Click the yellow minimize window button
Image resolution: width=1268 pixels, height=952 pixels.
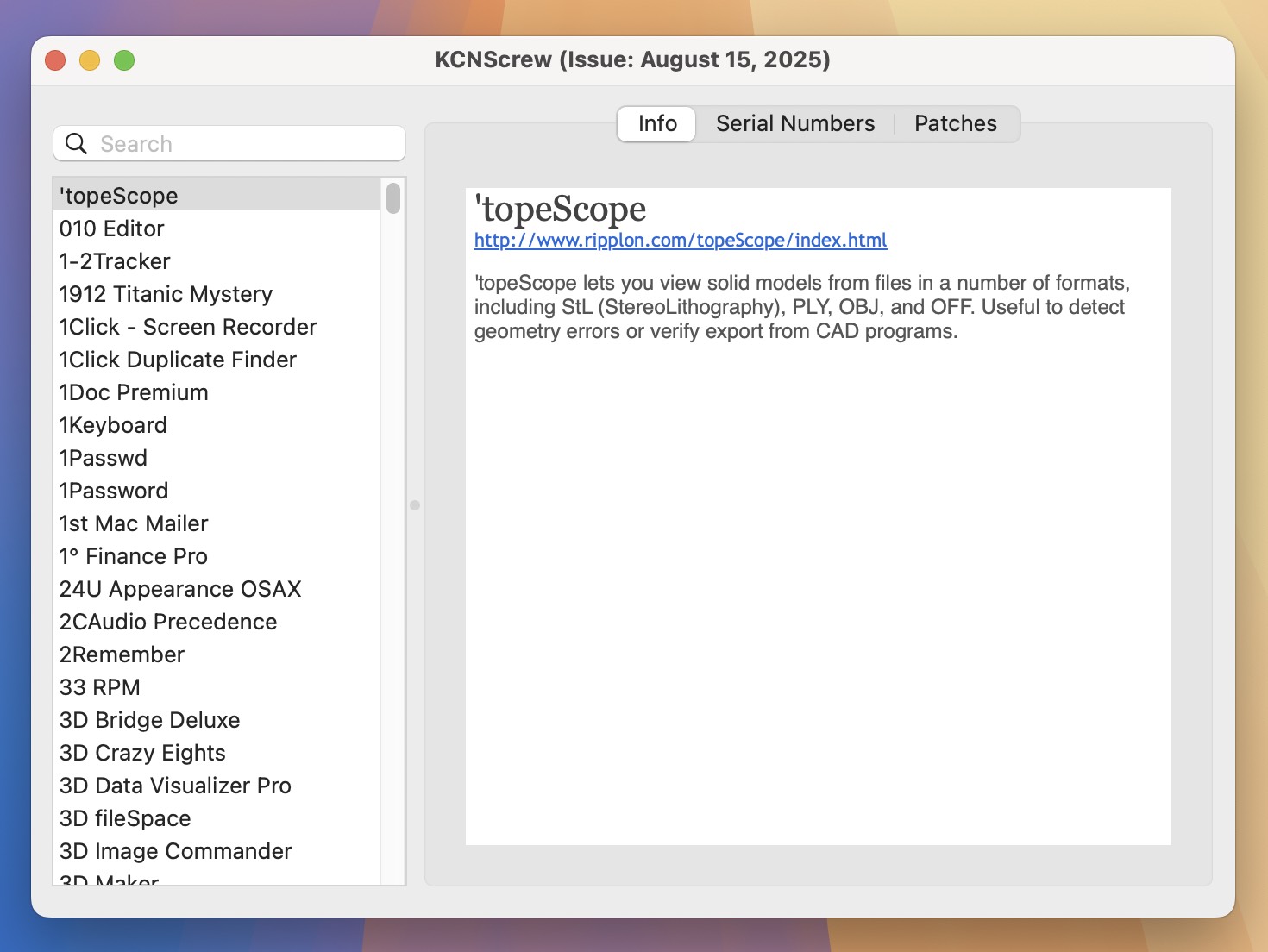coord(90,60)
